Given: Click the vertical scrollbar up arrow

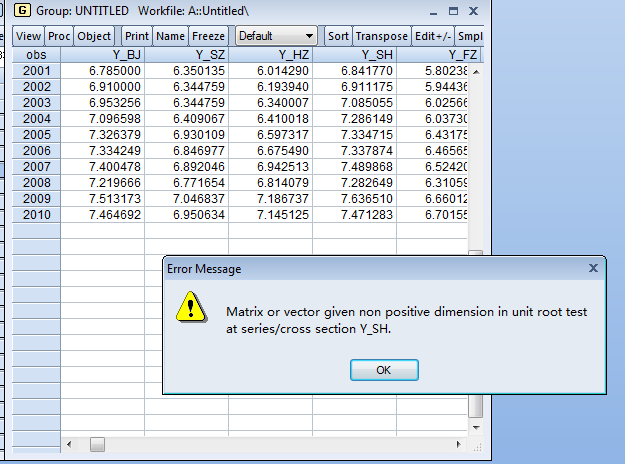Looking at the screenshot, I should coord(476,72).
